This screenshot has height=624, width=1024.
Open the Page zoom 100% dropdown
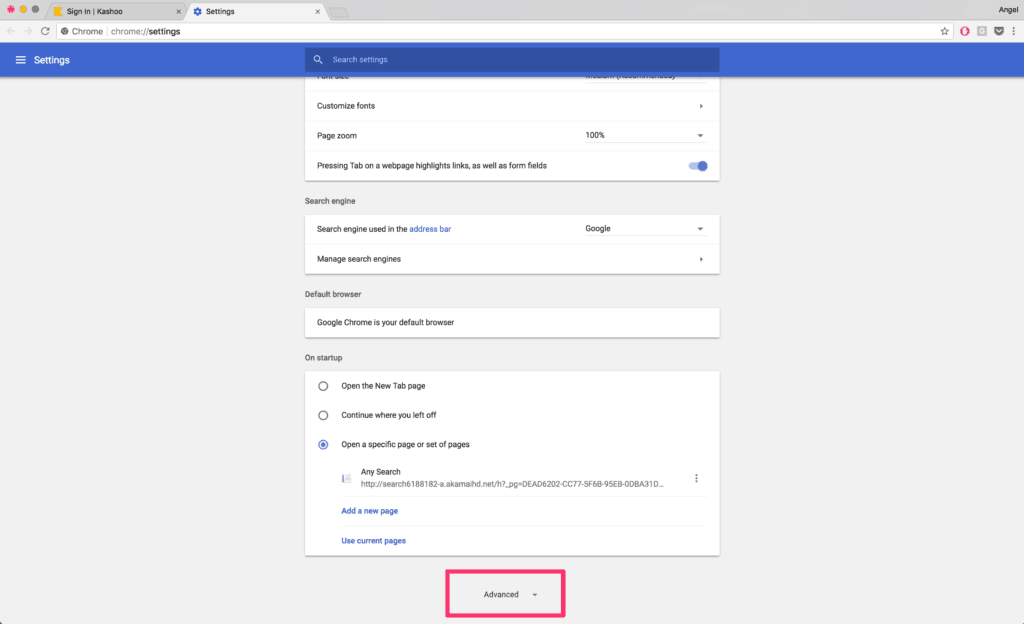click(x=645, y=136)
